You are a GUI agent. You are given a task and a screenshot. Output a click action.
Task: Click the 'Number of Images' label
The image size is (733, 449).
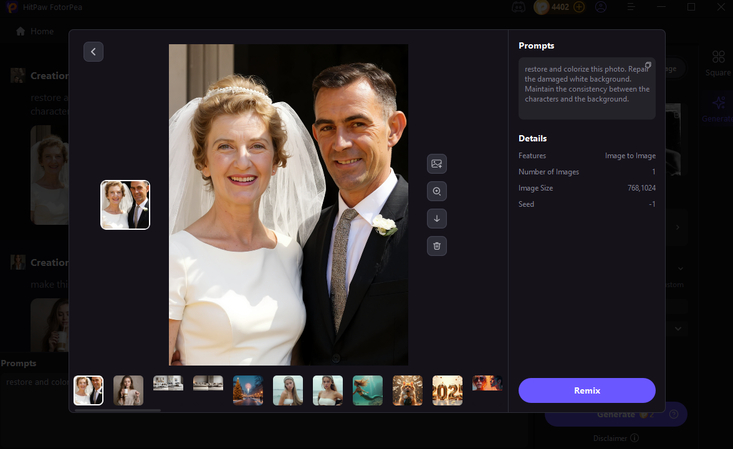pos(548,172)
